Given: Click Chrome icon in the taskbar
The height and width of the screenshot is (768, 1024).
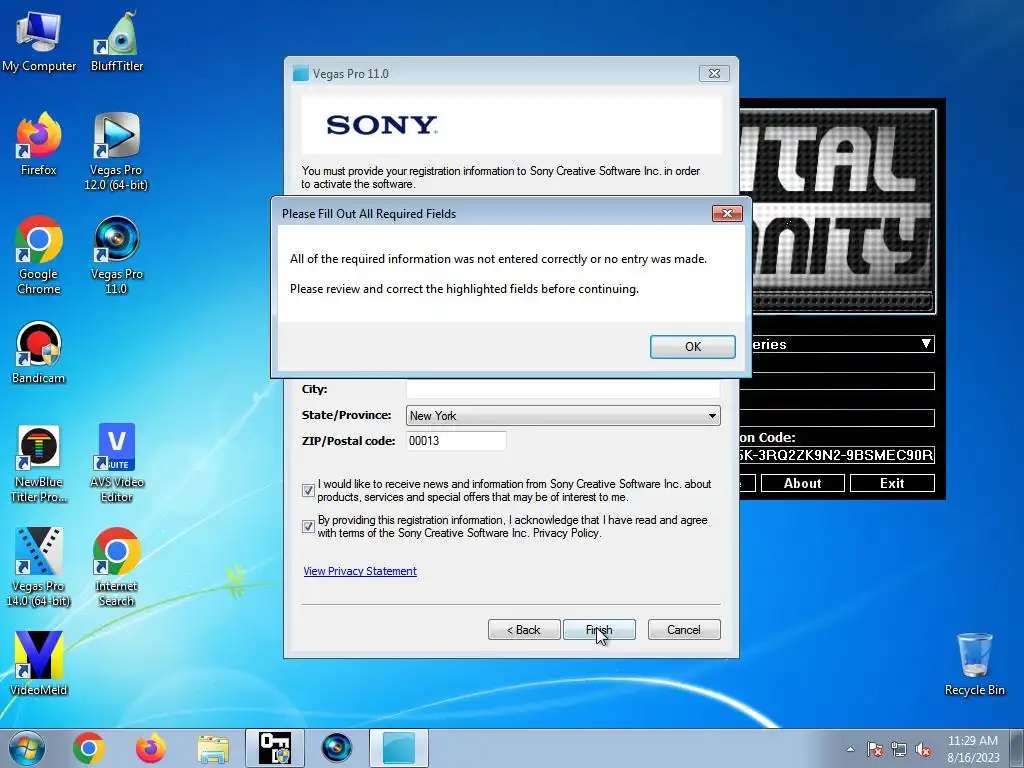Looking at the screenshot, I should point(89,748).
